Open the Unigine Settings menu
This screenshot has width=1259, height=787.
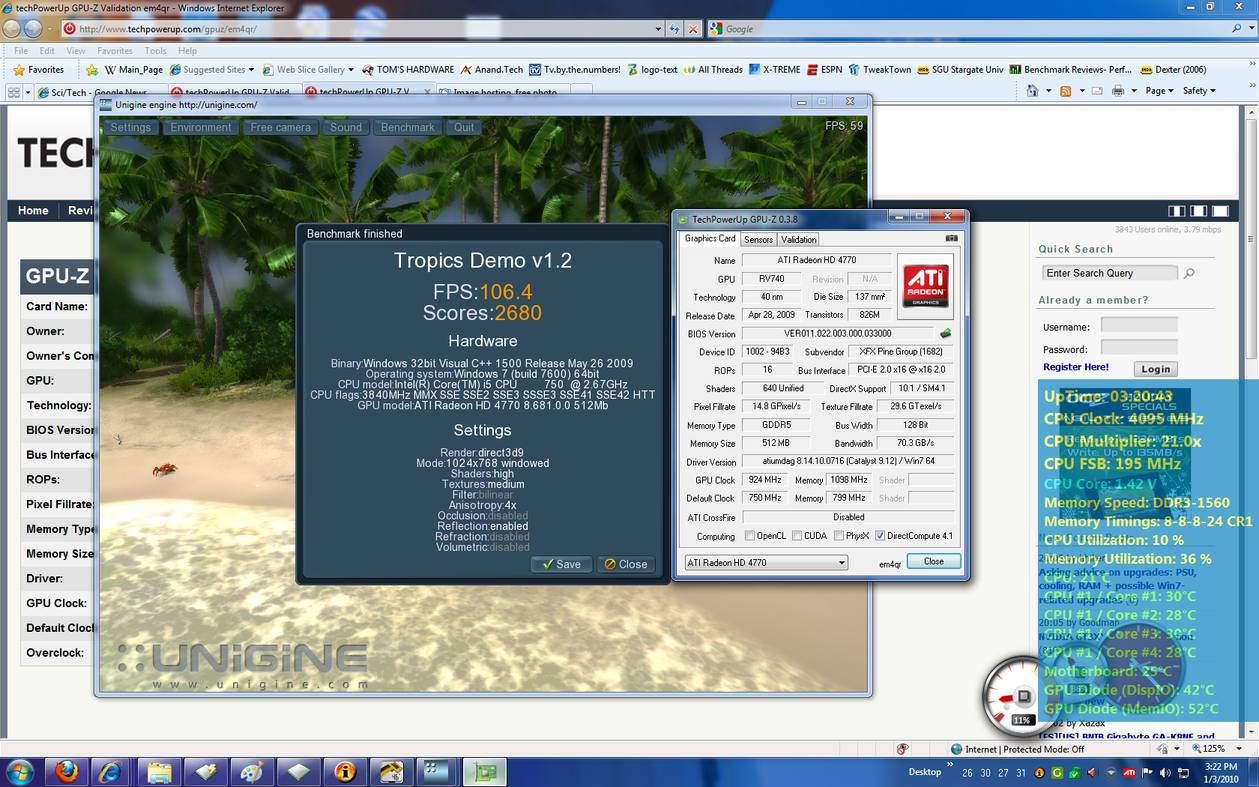pyautogui.click(x=130, y=128)
